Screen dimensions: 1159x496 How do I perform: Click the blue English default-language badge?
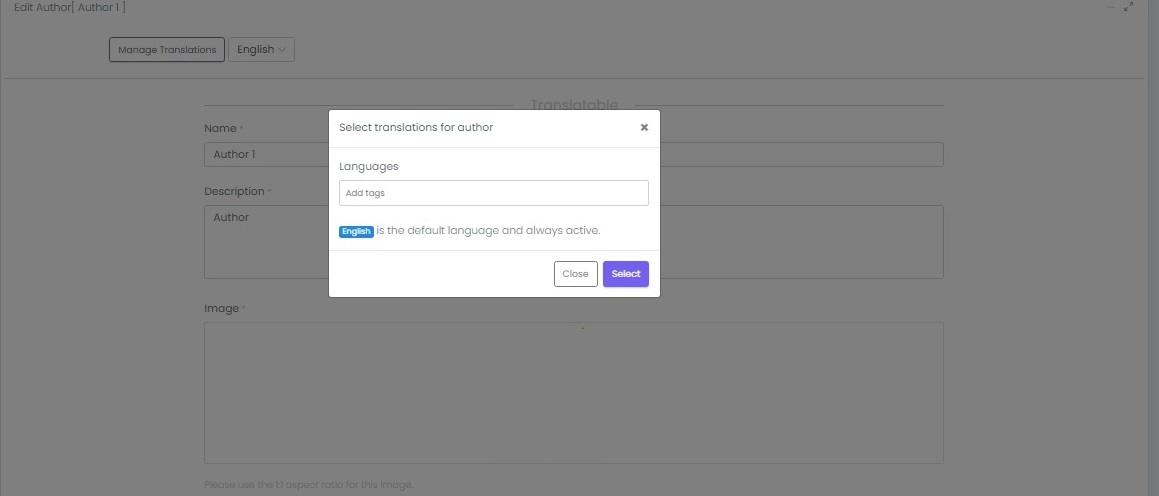click(x=356, y=231)
